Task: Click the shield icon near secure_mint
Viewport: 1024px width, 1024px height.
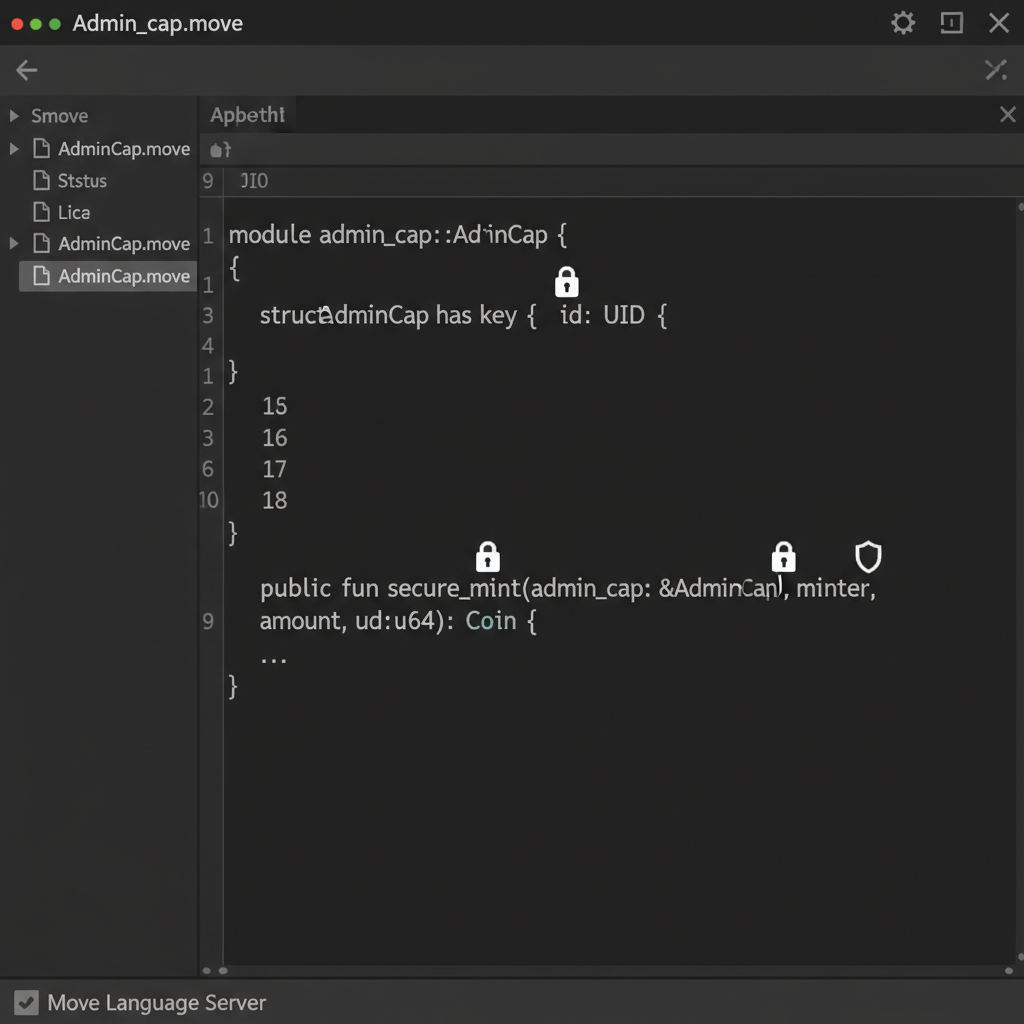Action: click(x=867, y=557)
